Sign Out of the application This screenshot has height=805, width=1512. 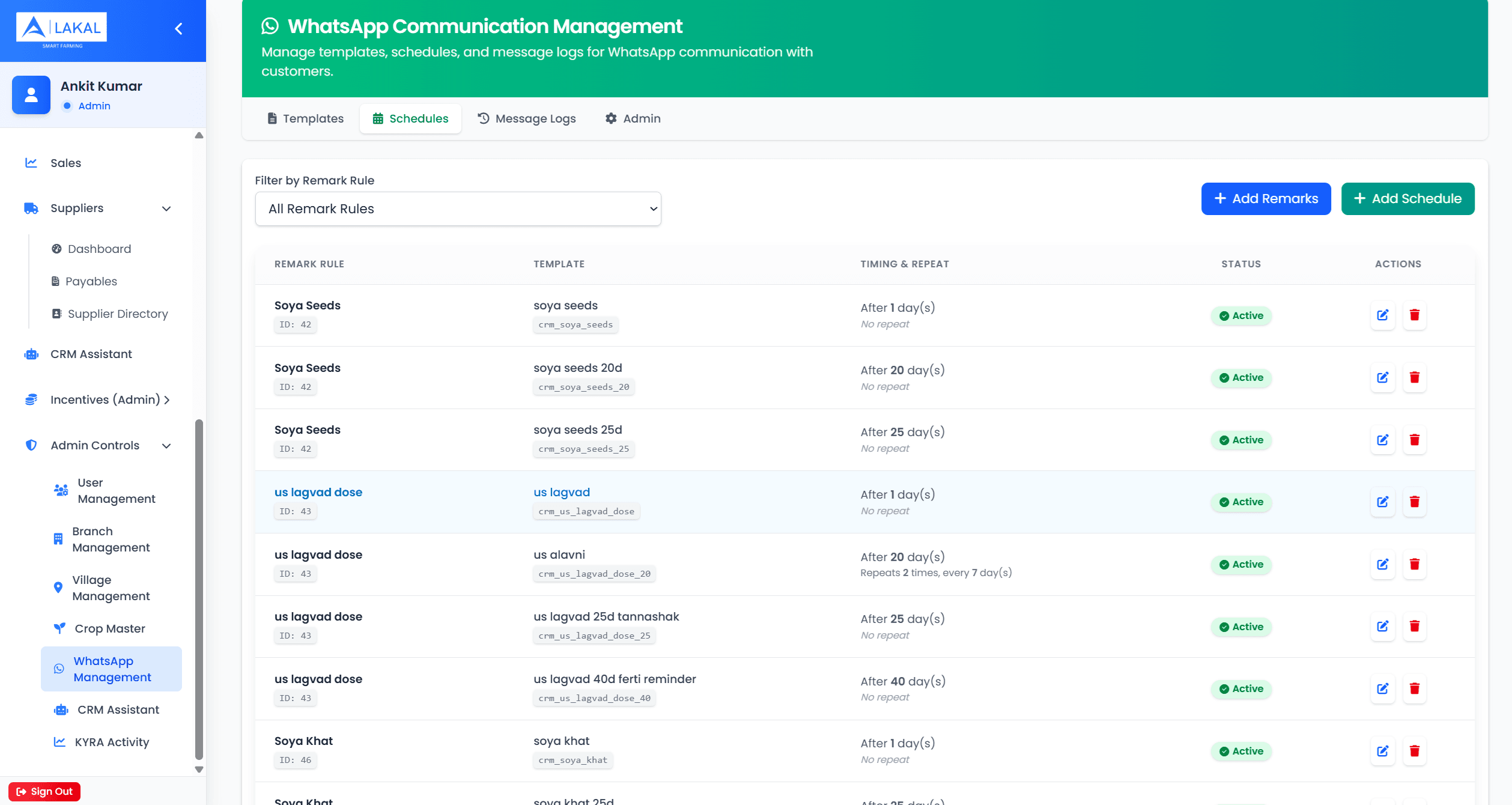point(44,791)
